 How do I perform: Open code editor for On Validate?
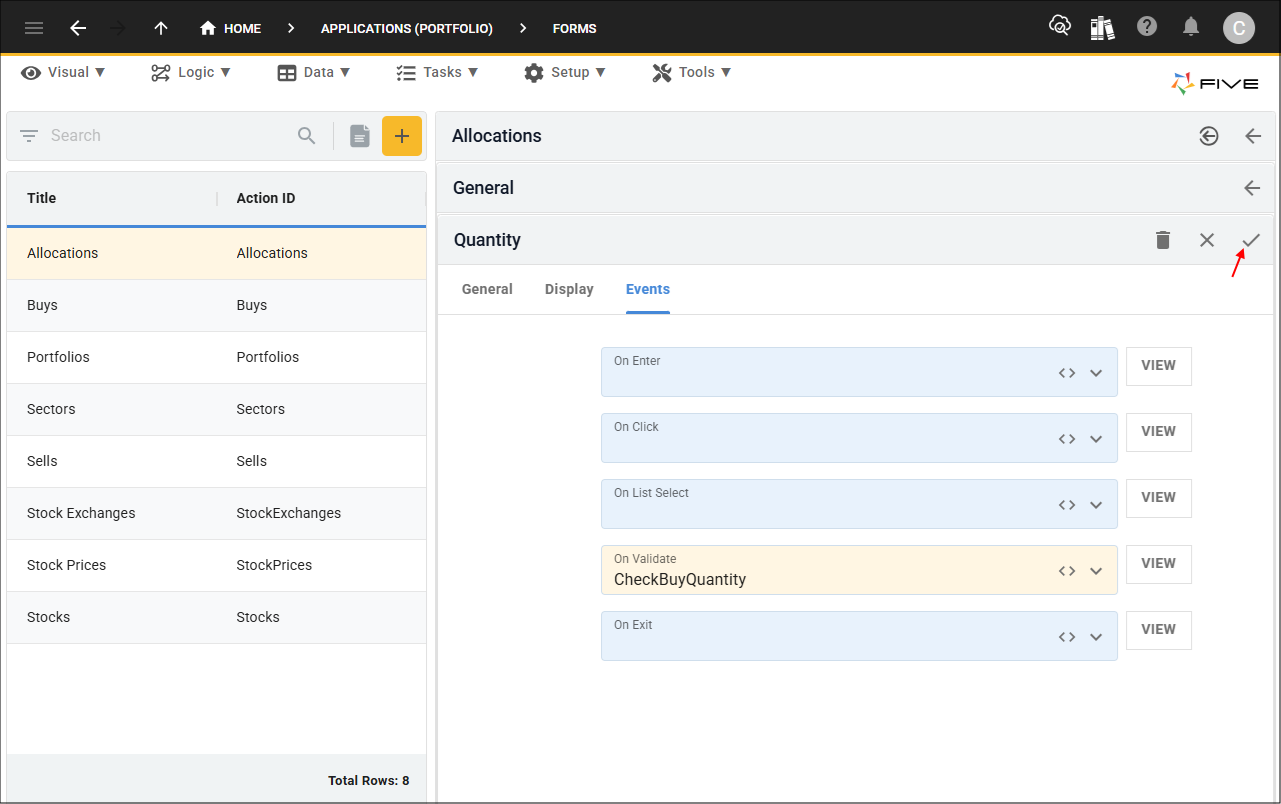[x=1067, y=571]
